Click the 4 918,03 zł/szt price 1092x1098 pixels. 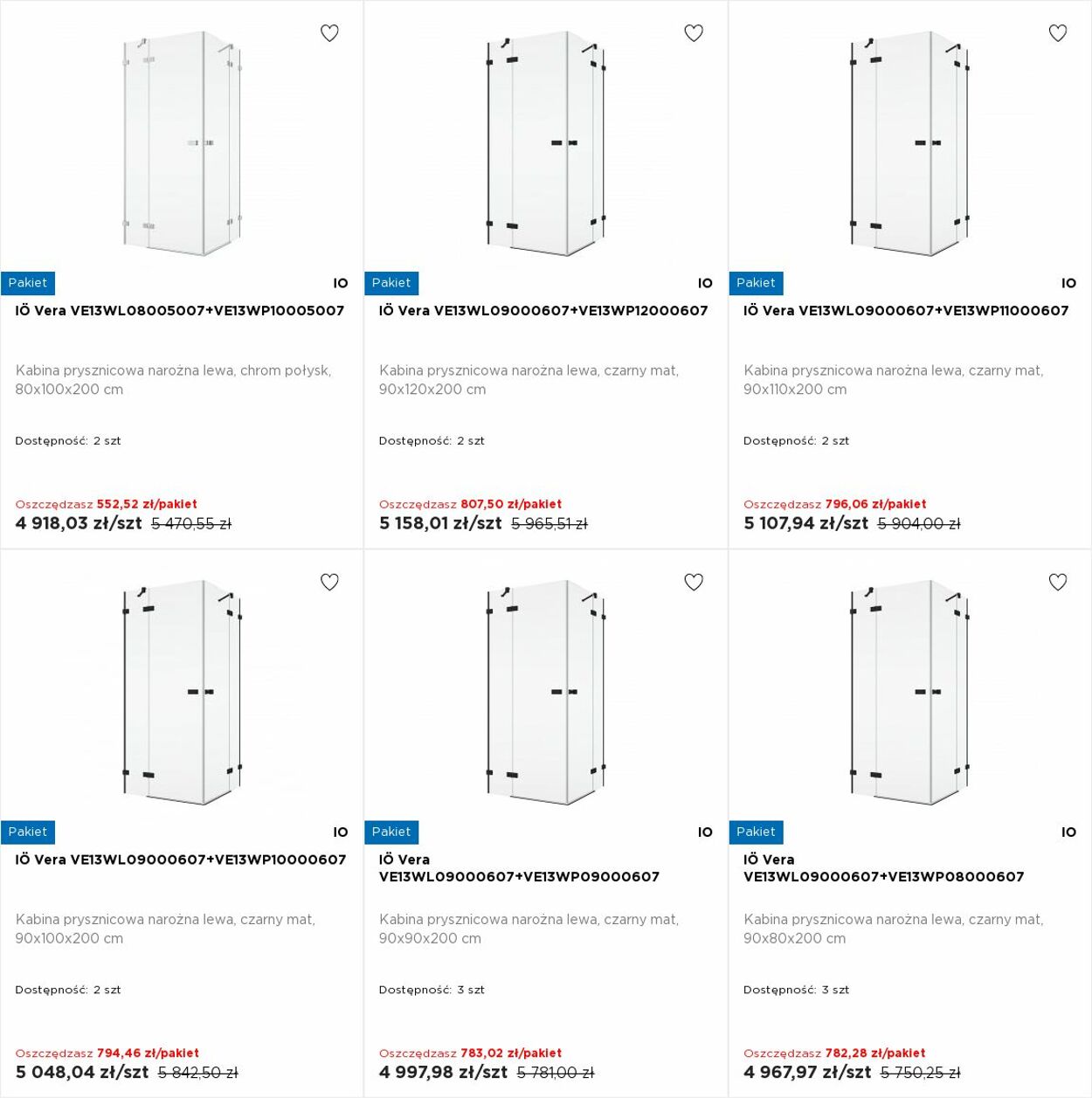pos(79,523)
